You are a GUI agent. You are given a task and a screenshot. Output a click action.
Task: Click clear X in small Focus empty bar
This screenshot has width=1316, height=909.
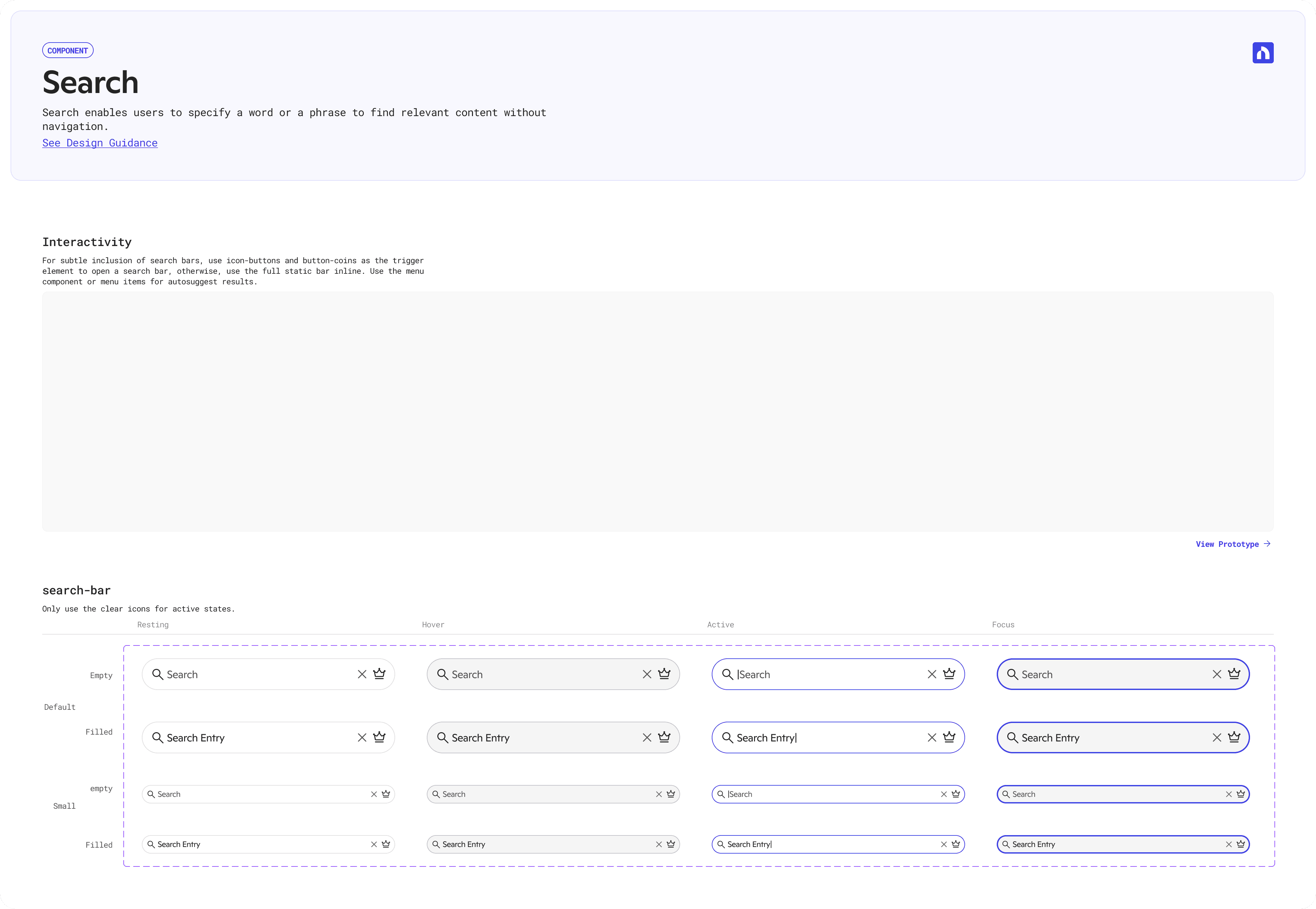point(1228,794)
